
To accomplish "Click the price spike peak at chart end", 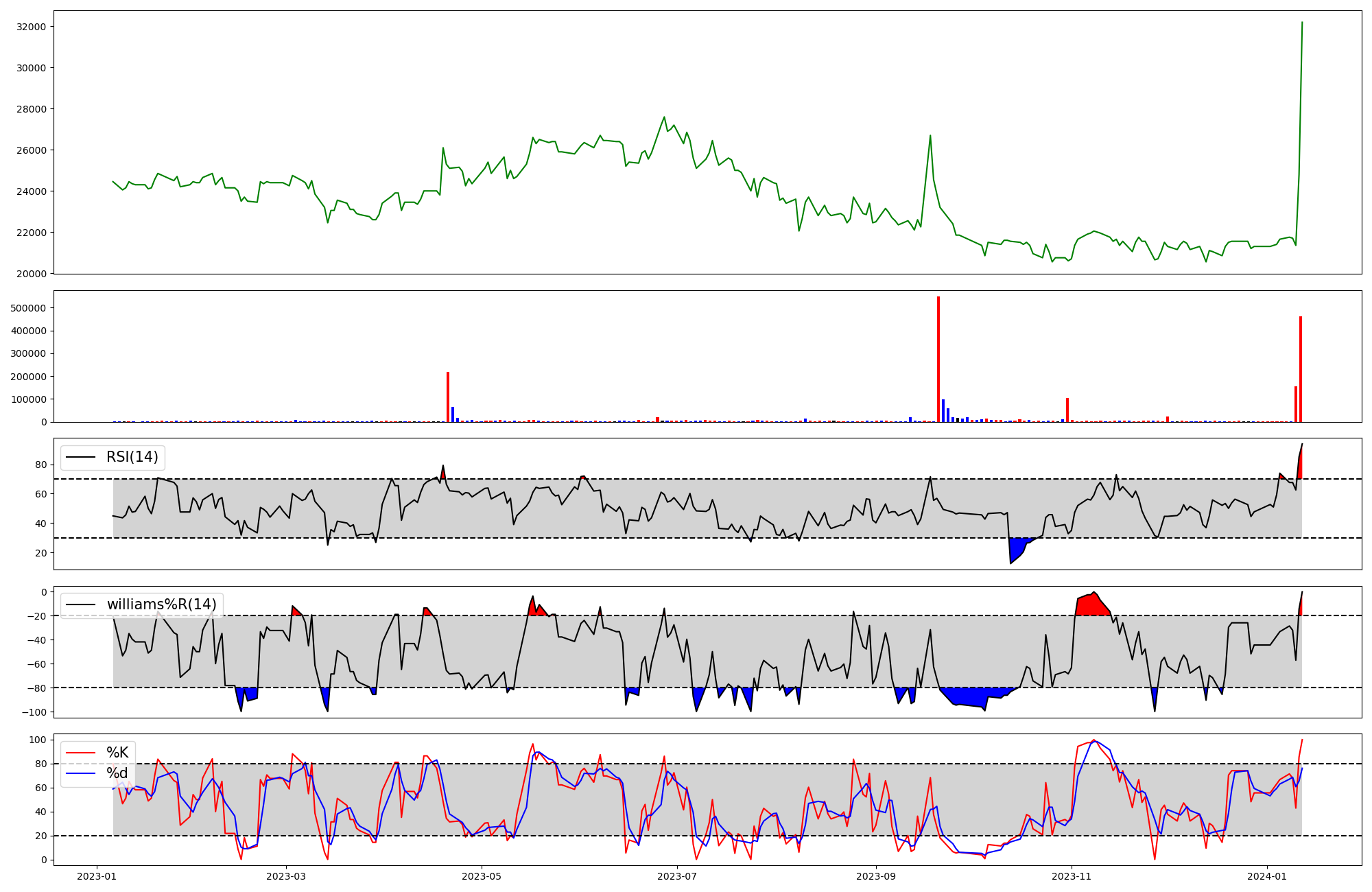I will click(1301, 23).
